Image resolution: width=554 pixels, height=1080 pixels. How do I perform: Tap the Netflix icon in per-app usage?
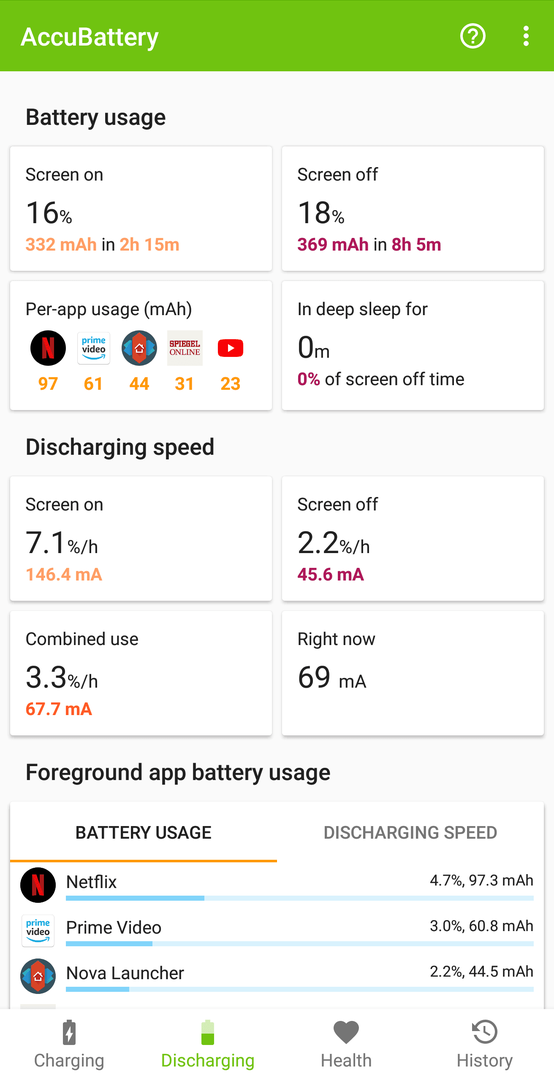point(48,348)
